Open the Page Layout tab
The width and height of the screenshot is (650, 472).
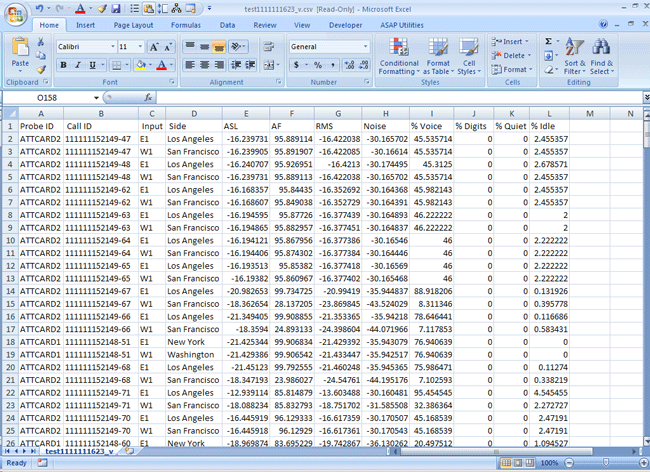(x=133, y=25)
